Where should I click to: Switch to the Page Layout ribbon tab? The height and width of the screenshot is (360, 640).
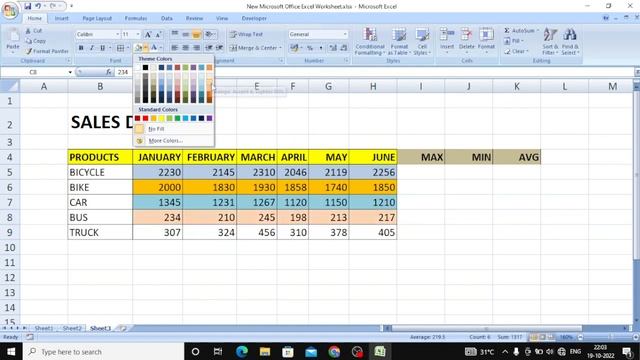[x=97, y=18]
